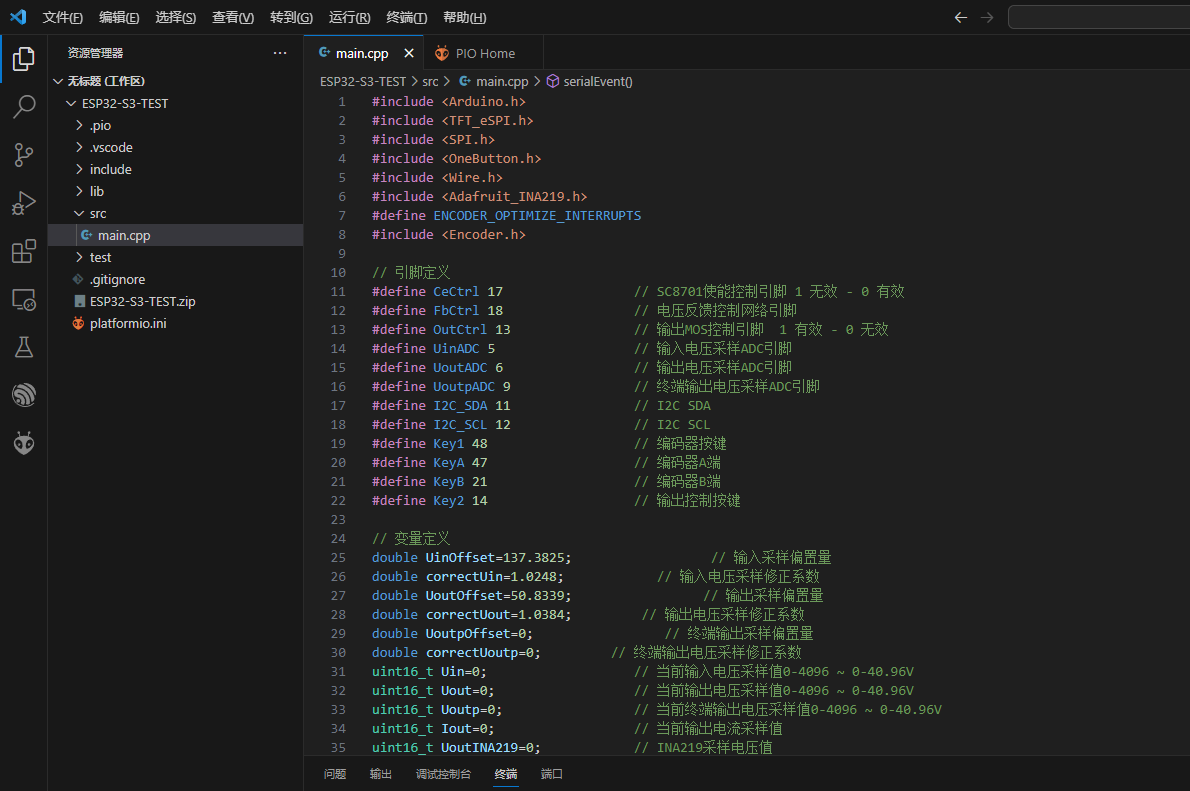Open platformio.ini in the explorer

click(x=175, y=323)
